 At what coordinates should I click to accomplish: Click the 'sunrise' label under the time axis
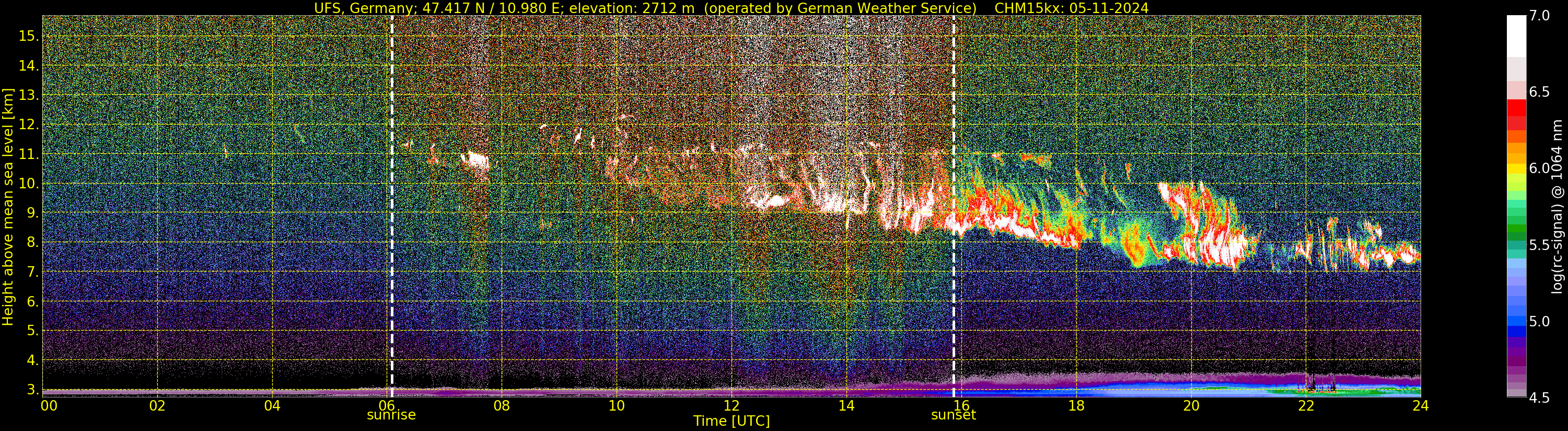point(391,415)
